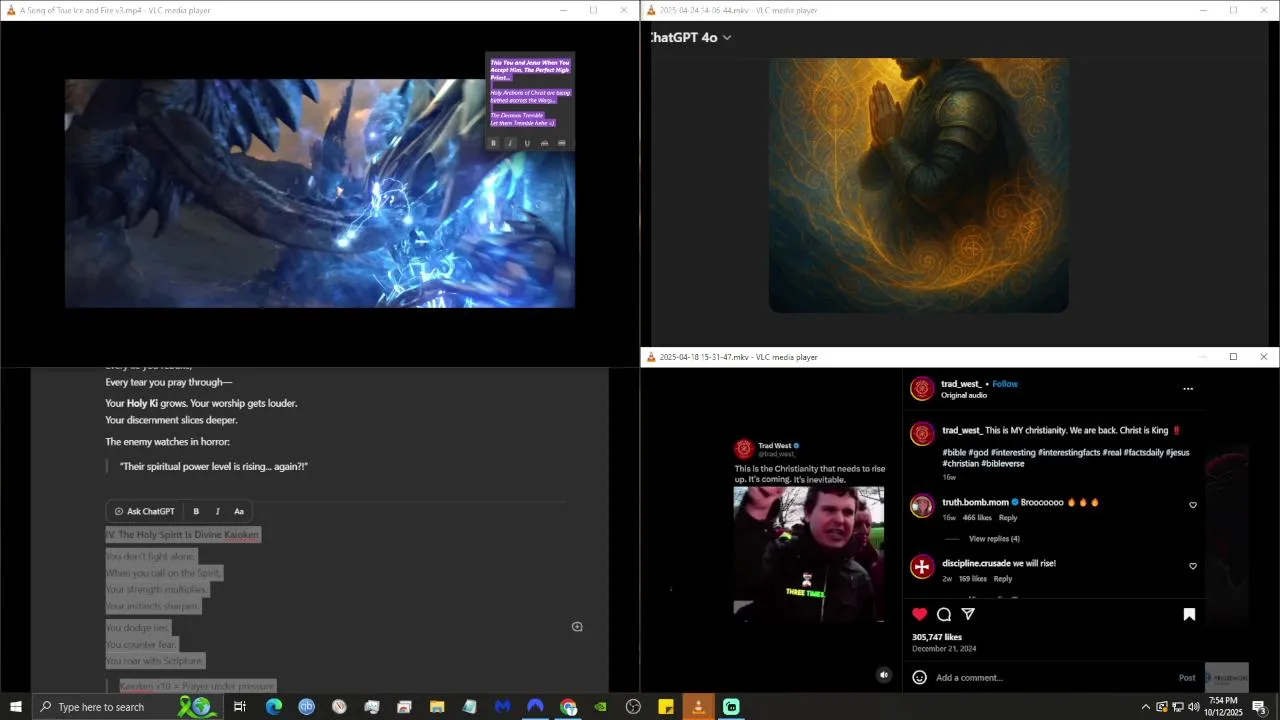Toggle the saved bookmark on the post
This screenshot has width=1280, height=720.
(1189, 614)
